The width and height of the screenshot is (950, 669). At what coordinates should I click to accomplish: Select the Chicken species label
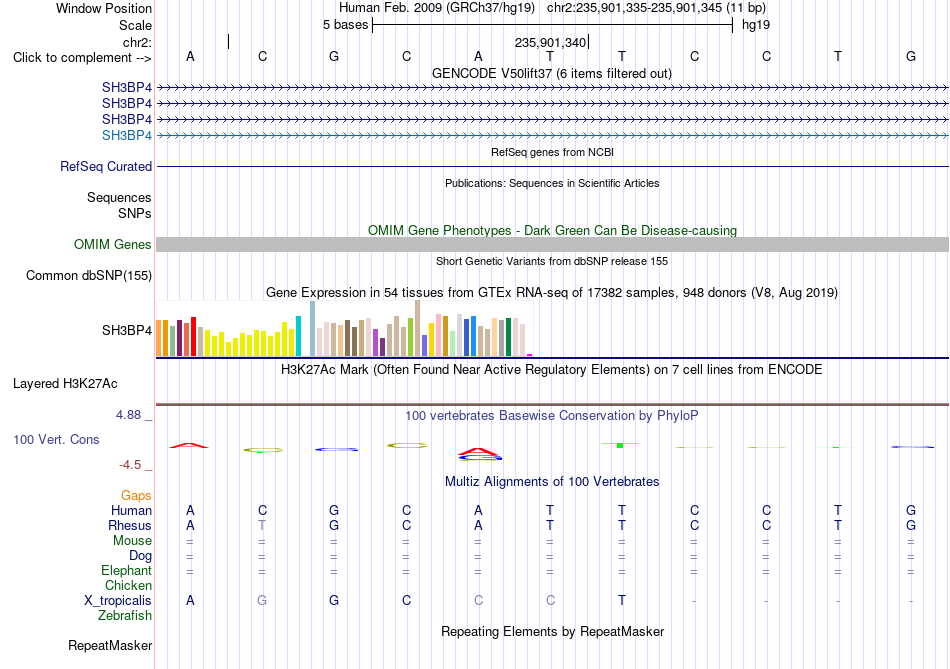[x=128, y=585]
